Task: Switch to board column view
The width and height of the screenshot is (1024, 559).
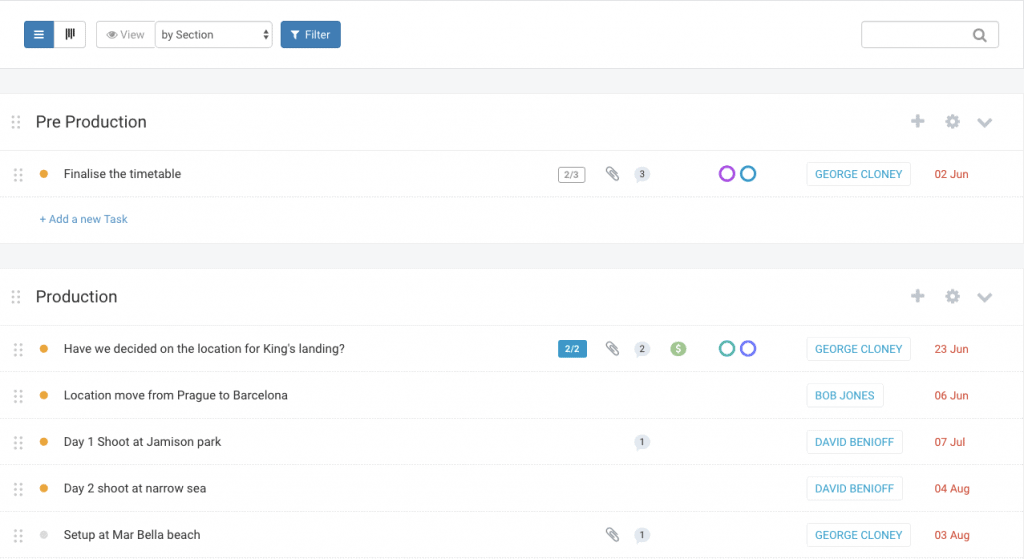Action: [x=70, y=35]
